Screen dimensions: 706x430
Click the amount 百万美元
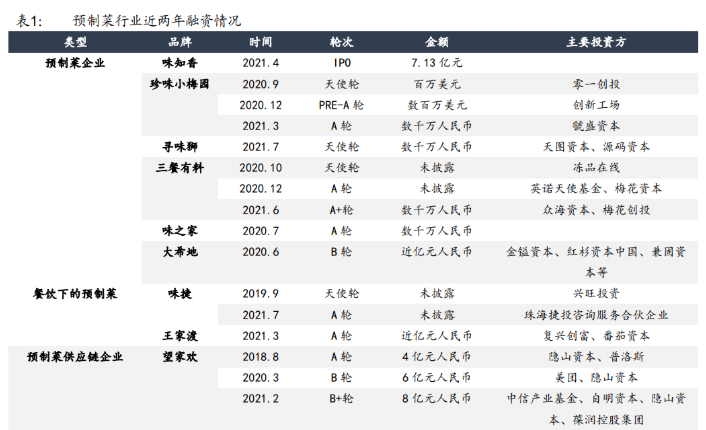point(437,84)
